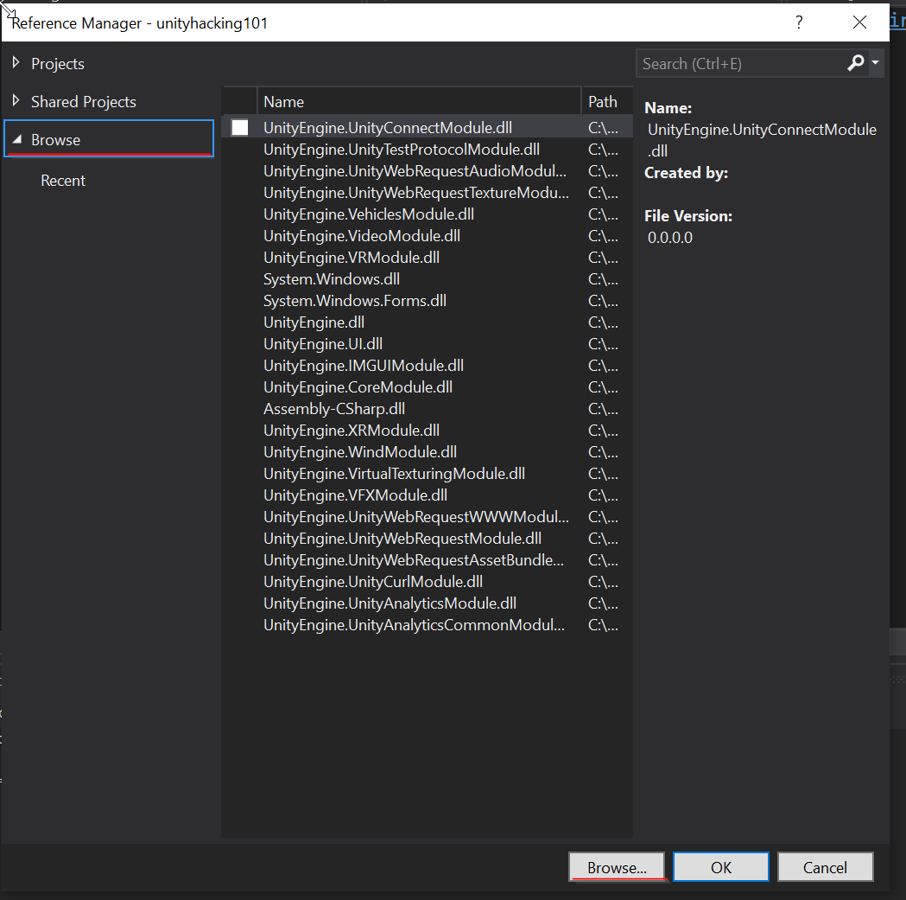
Task: Select the UnityAnalyticsCommonModul... row
Action: coord(427,625)
